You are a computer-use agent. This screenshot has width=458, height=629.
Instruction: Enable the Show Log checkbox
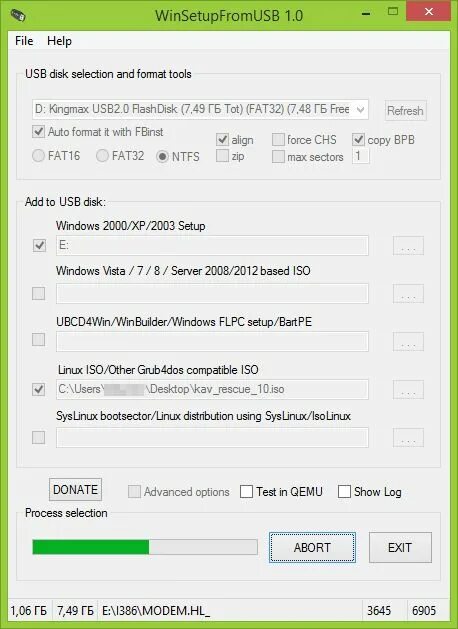[344, 491]
